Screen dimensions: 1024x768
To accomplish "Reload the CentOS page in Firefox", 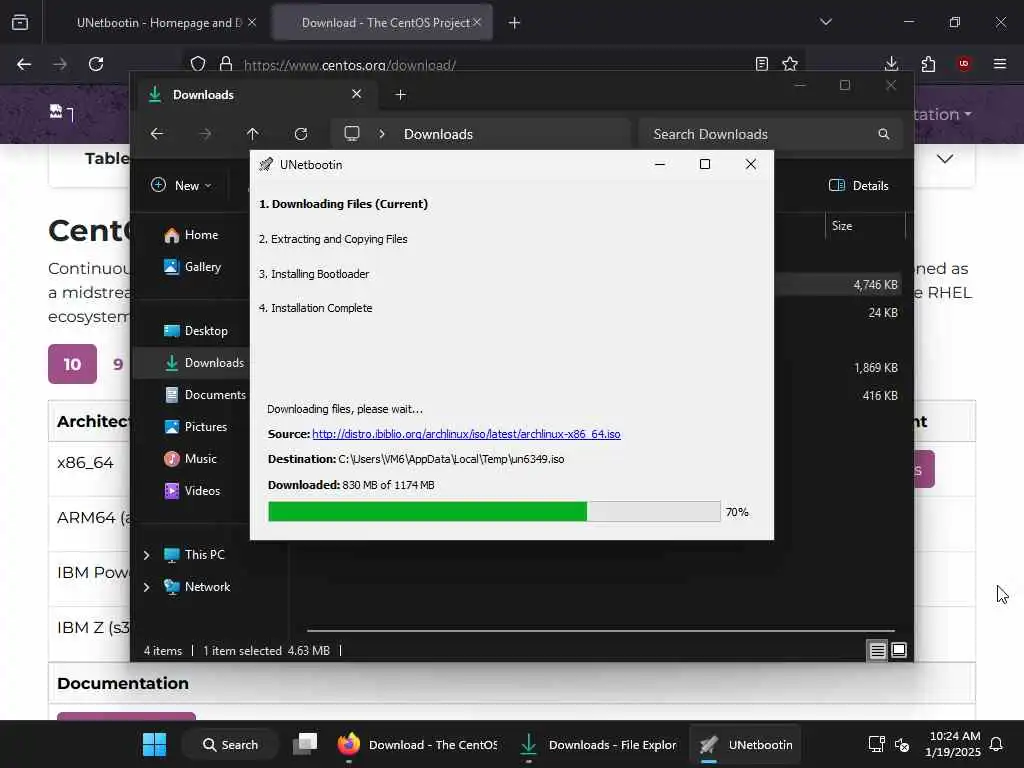I will 96,64.
